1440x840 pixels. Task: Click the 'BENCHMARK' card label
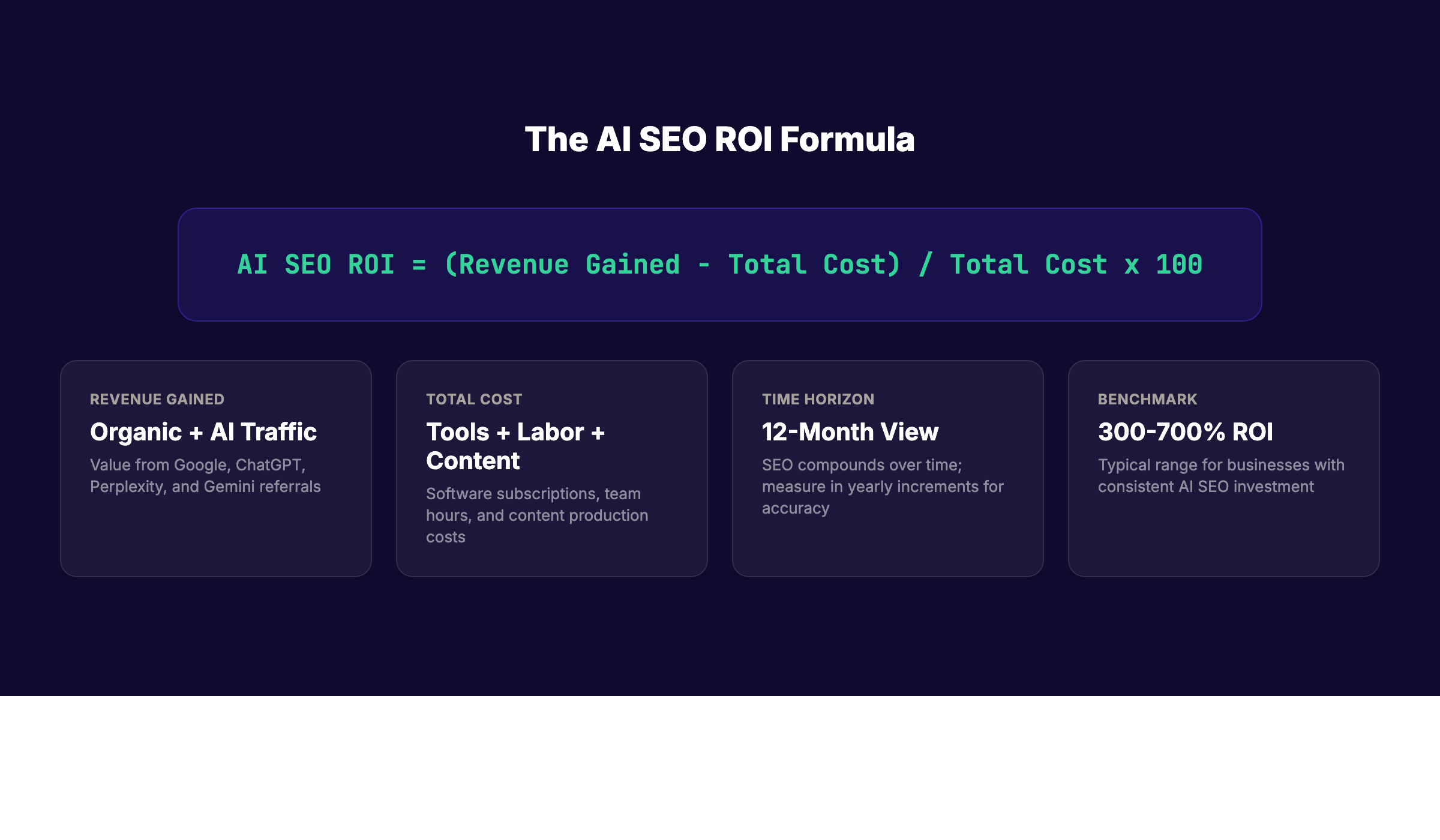(x=1147, y=399)
